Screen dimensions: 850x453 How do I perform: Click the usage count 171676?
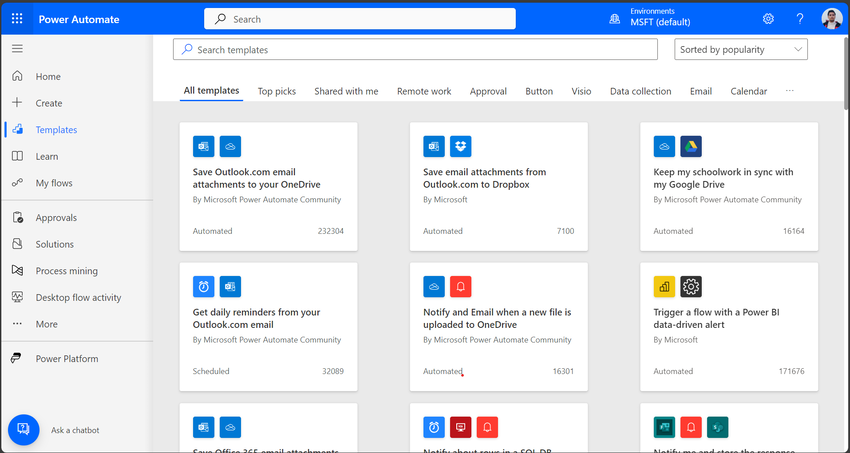coord(791,371)
